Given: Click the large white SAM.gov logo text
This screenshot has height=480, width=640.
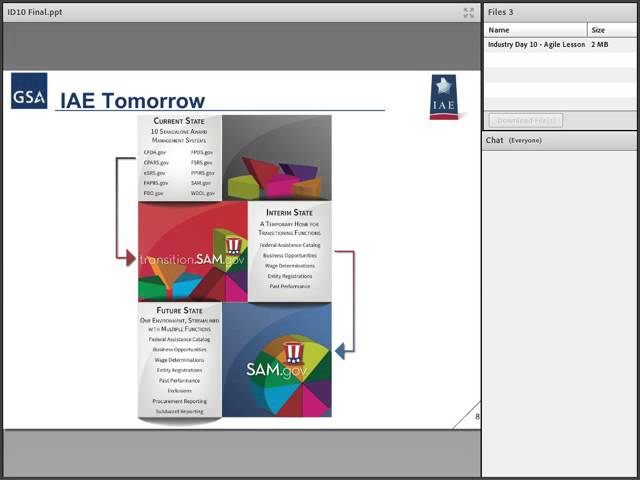Looking at the screenshot, I should tap(276, 369).
